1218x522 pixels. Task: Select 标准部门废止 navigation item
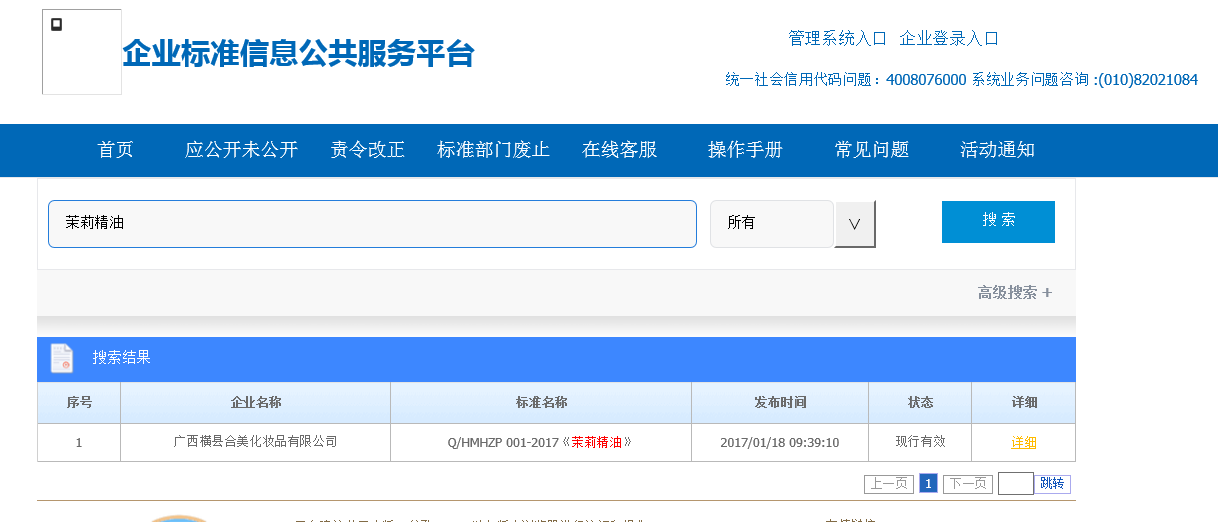[493, 150]
